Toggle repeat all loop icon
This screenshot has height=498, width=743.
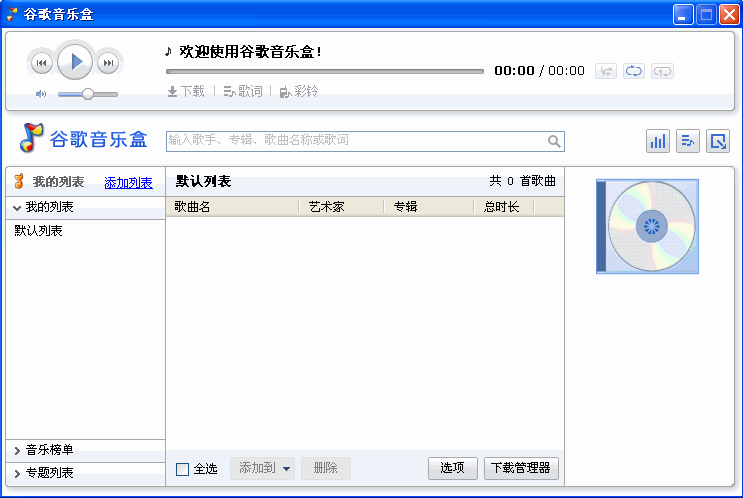tap(634, 71)
